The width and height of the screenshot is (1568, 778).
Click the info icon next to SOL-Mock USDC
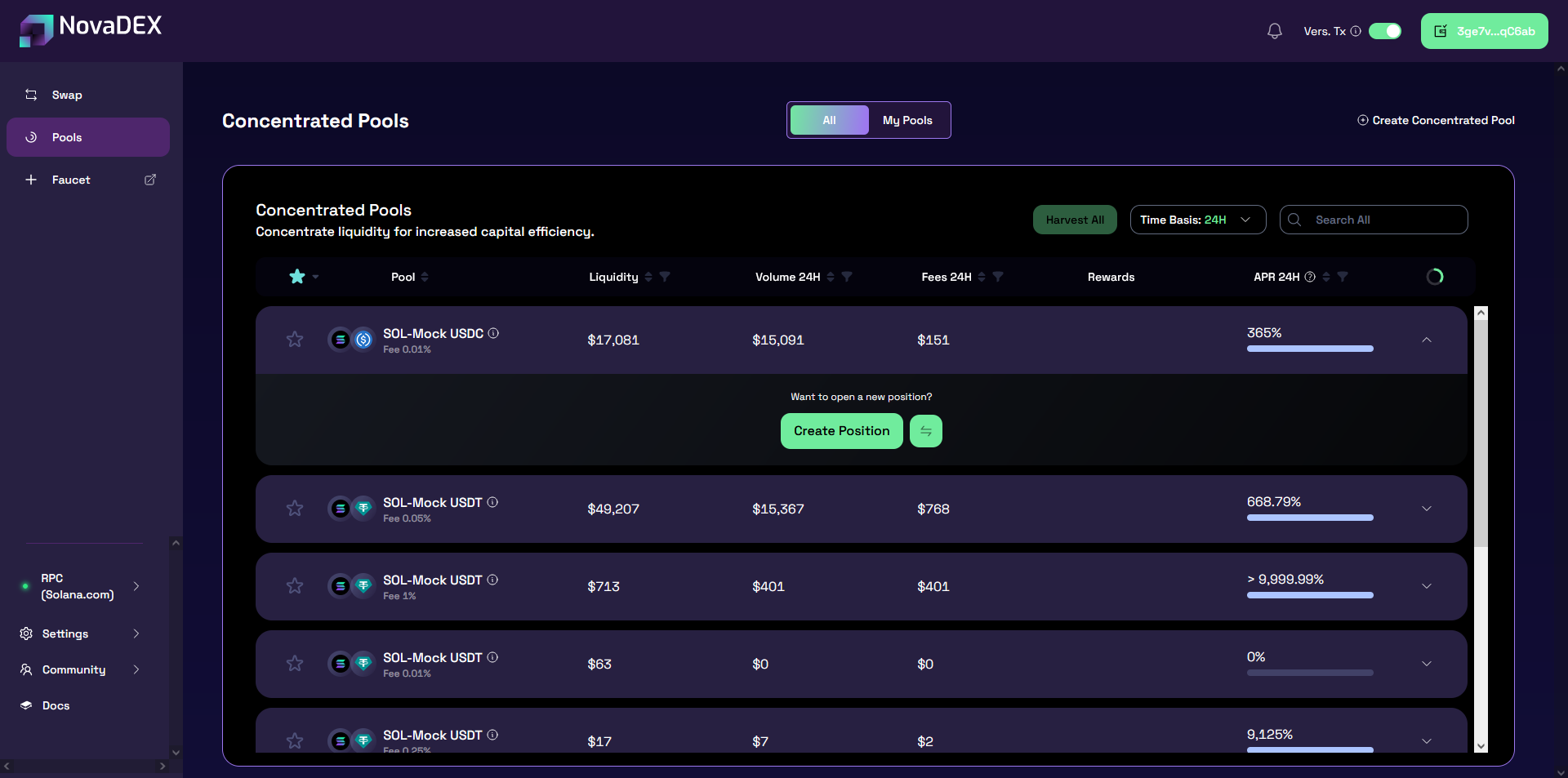coord(493,333)
